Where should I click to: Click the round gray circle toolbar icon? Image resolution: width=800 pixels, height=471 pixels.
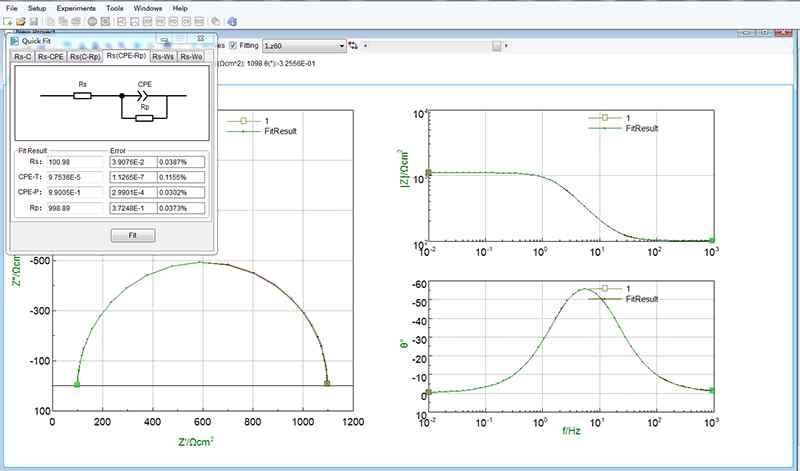[x=92, y=21]
